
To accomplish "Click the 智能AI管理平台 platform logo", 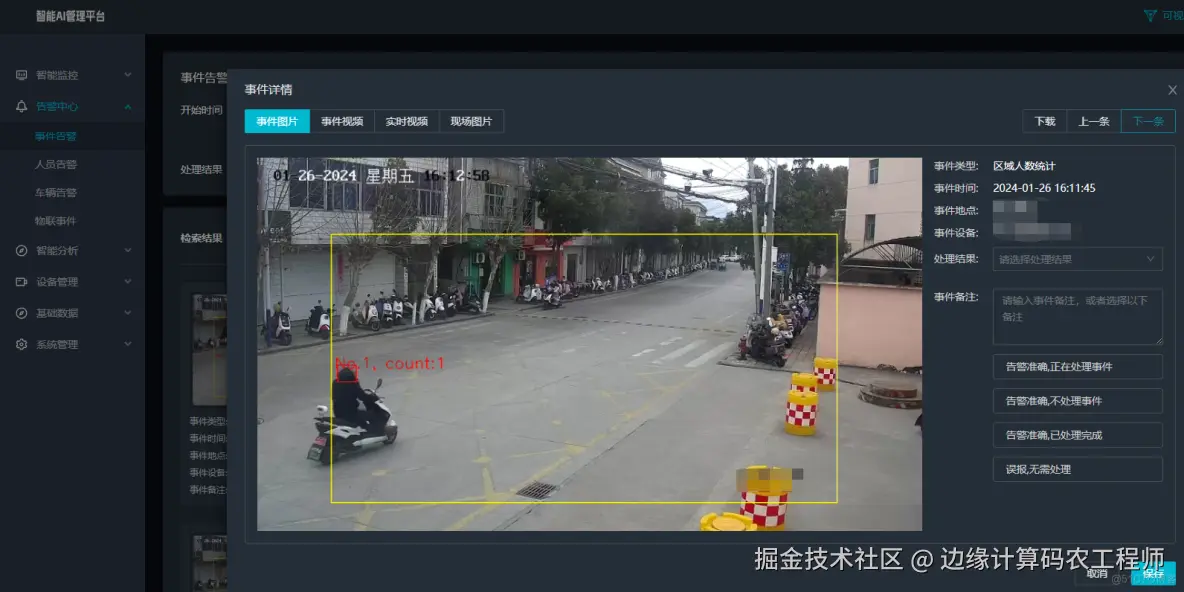I will [x=70, y=15].
